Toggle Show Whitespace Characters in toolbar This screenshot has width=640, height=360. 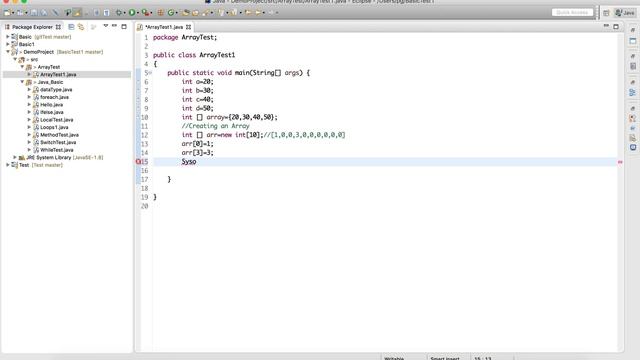[x=106, y=13]
